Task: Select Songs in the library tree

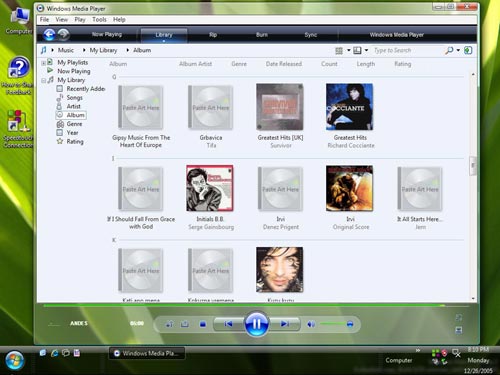Action: (x=74, y=98)
